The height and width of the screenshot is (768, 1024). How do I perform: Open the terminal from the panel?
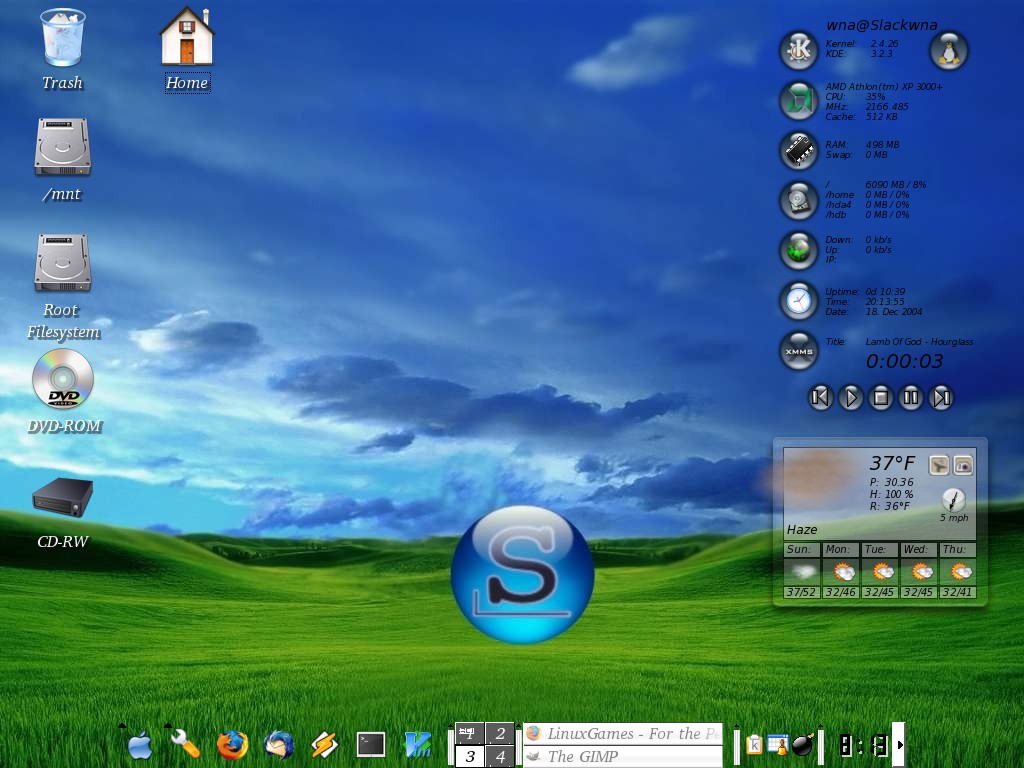(x=371, y=744)
